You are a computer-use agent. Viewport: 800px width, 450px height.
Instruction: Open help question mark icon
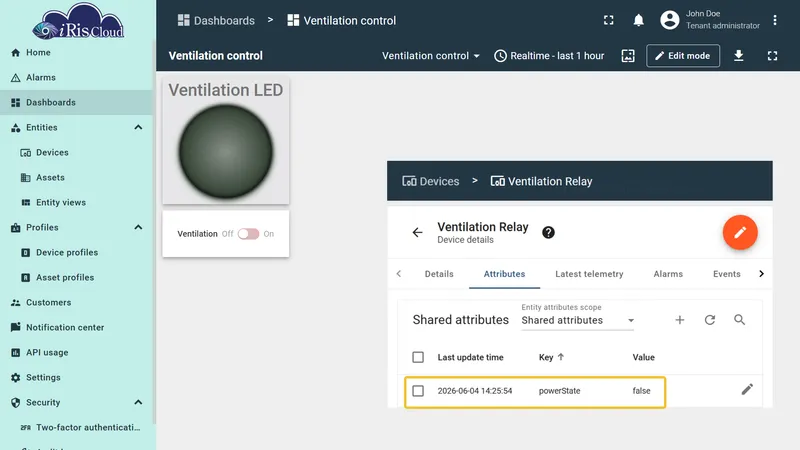point(548,233)
